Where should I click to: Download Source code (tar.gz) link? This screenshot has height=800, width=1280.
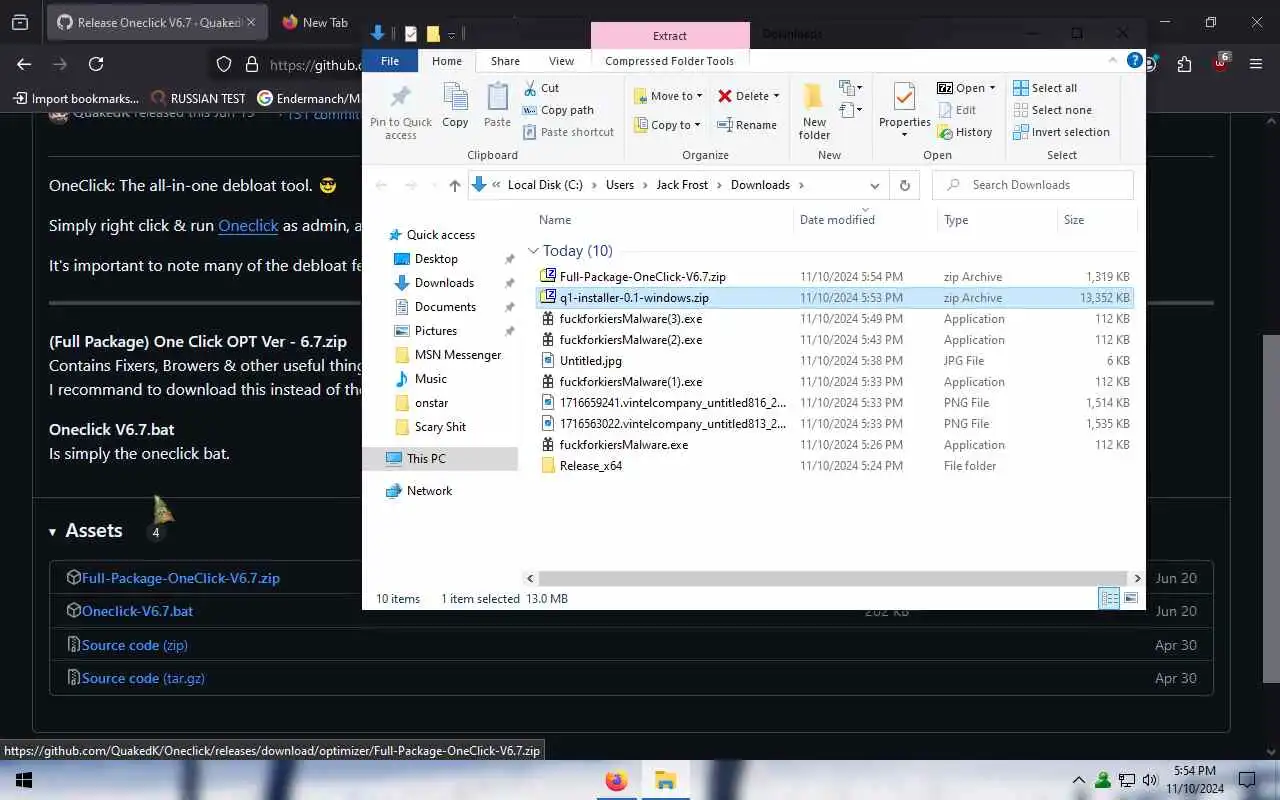pos(143,678)
